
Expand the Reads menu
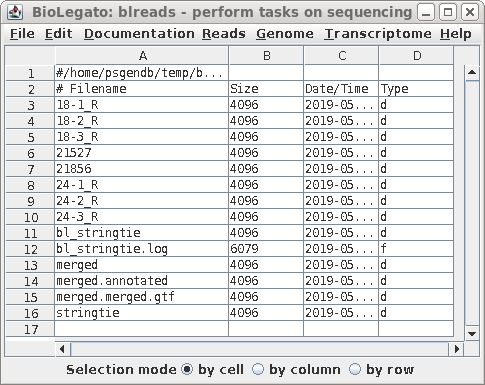[224, 34]
